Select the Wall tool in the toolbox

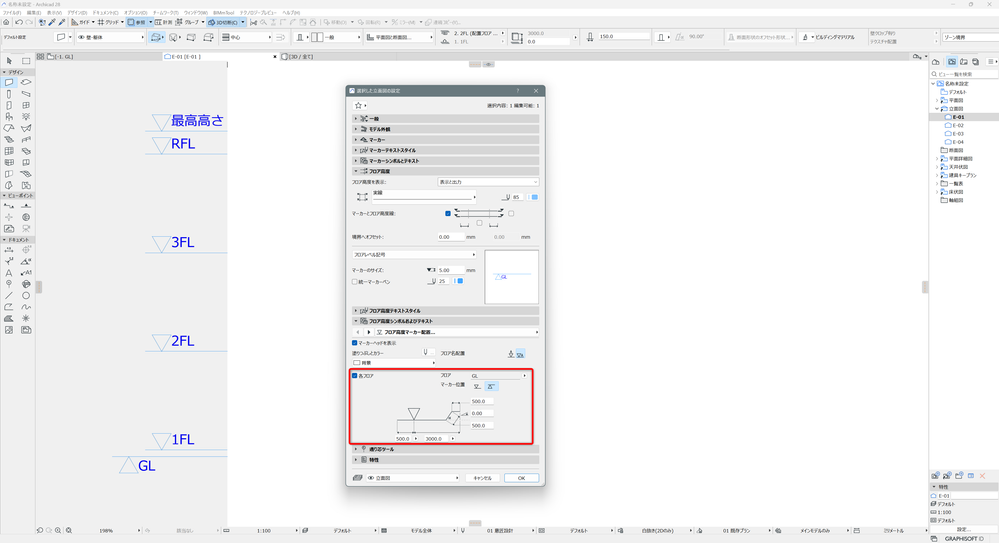pyautogui.click(x=9, y=82)
